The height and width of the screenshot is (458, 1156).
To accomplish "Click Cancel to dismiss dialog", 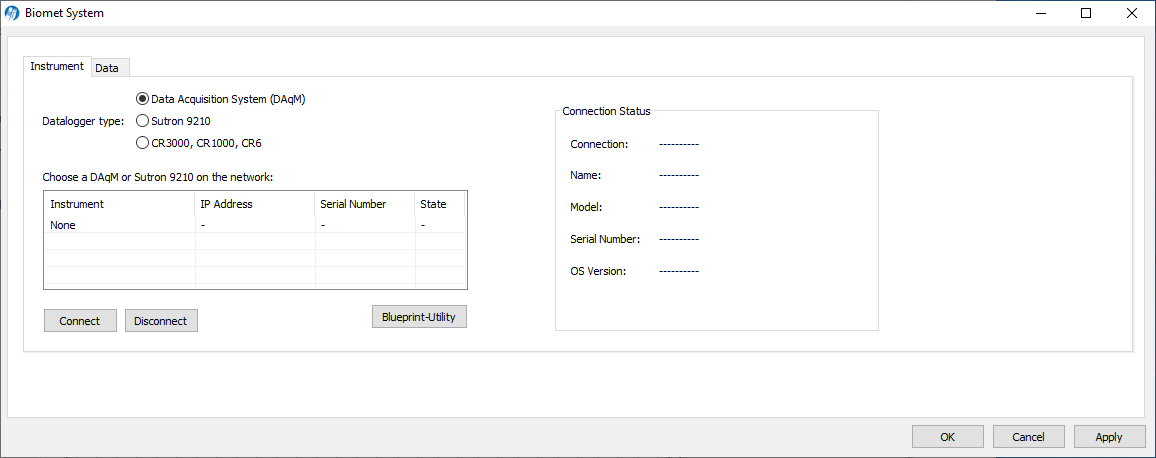I will pos(1028,437).
